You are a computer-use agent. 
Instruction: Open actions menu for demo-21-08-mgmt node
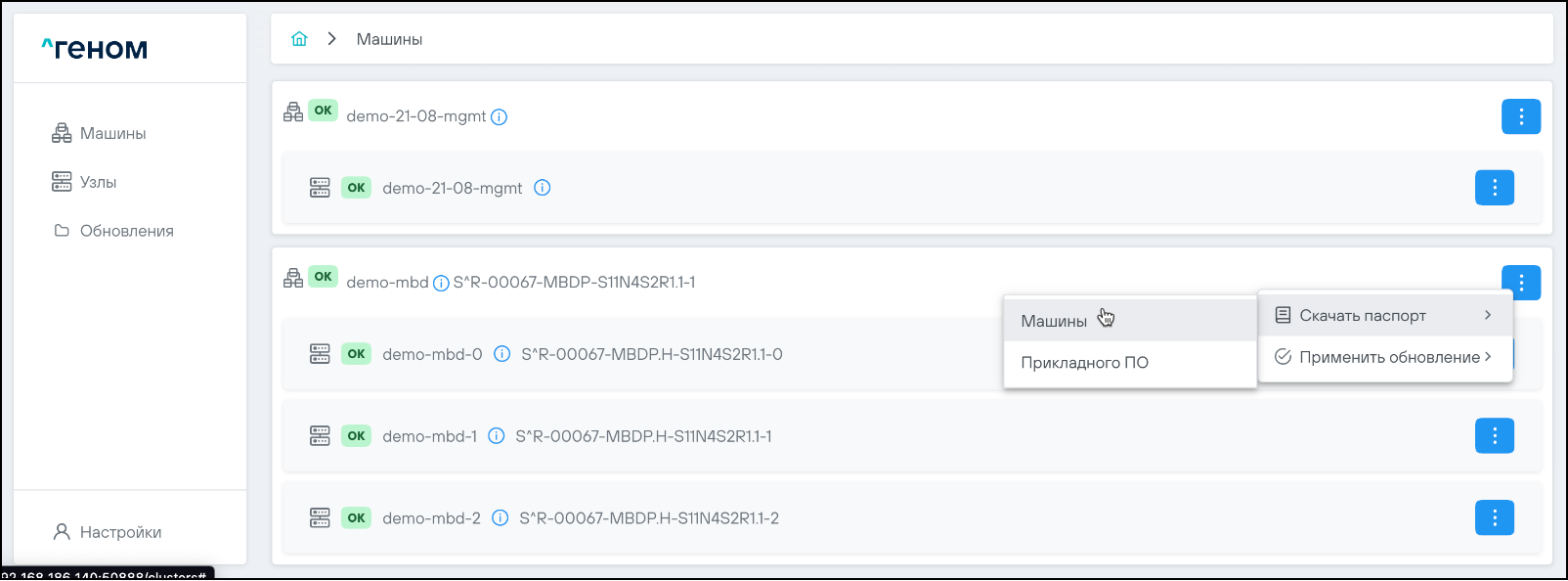point(1494,188)
